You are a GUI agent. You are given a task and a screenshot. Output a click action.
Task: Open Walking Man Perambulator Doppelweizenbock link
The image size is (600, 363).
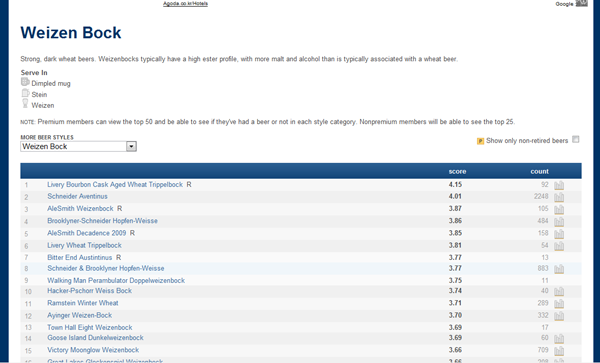tap(116, 280)
